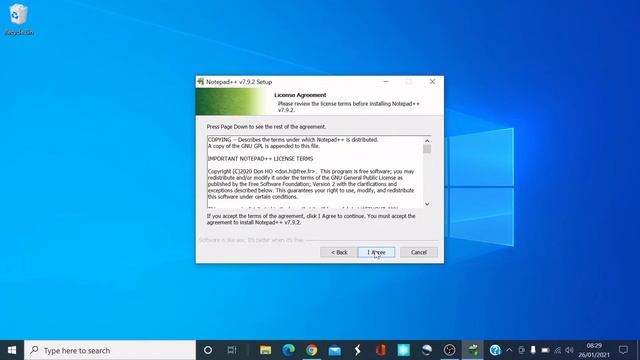Click the microphone tray icon
This screenshot has width=640, height=360.
[x=533, y=350]
